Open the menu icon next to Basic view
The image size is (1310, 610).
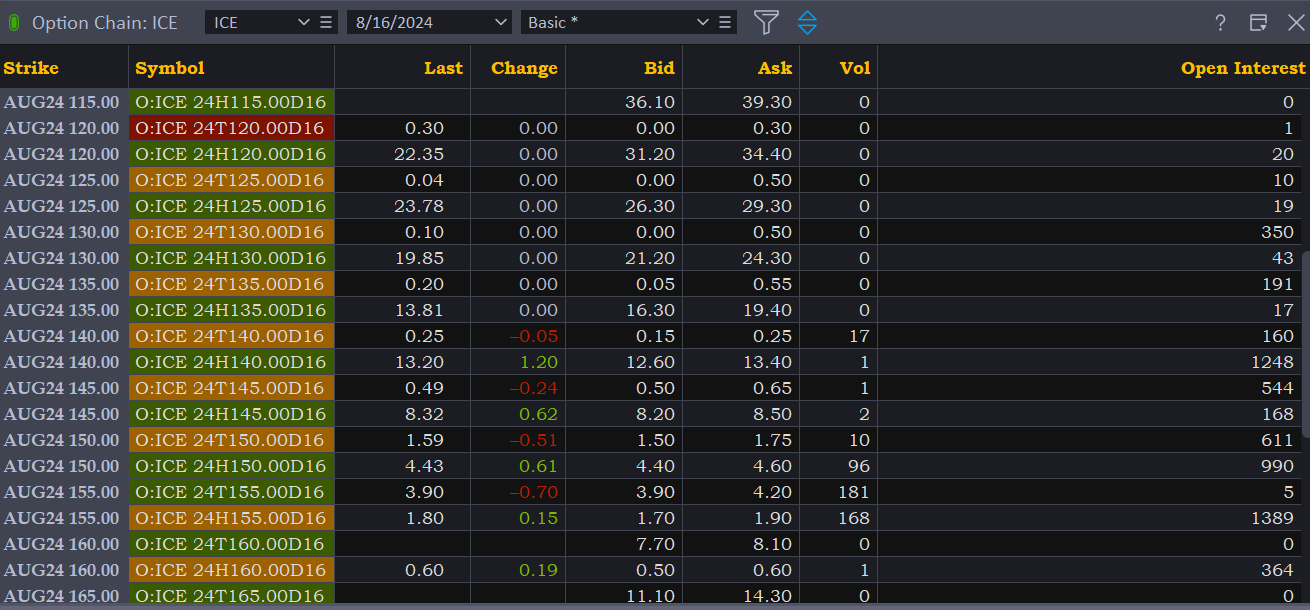(726, 22)
